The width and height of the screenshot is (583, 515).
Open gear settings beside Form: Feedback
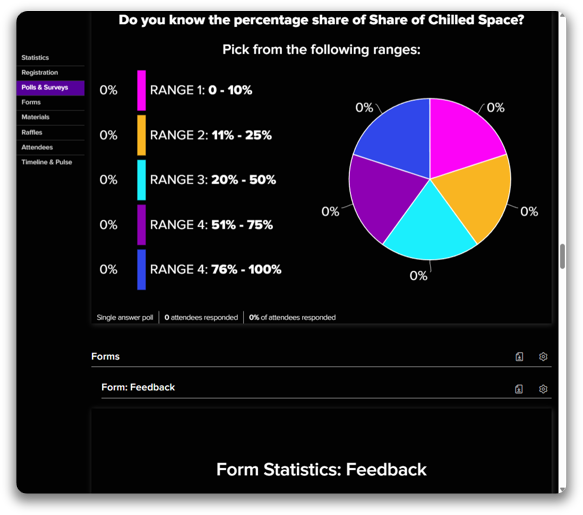click(x=543, y=389)
